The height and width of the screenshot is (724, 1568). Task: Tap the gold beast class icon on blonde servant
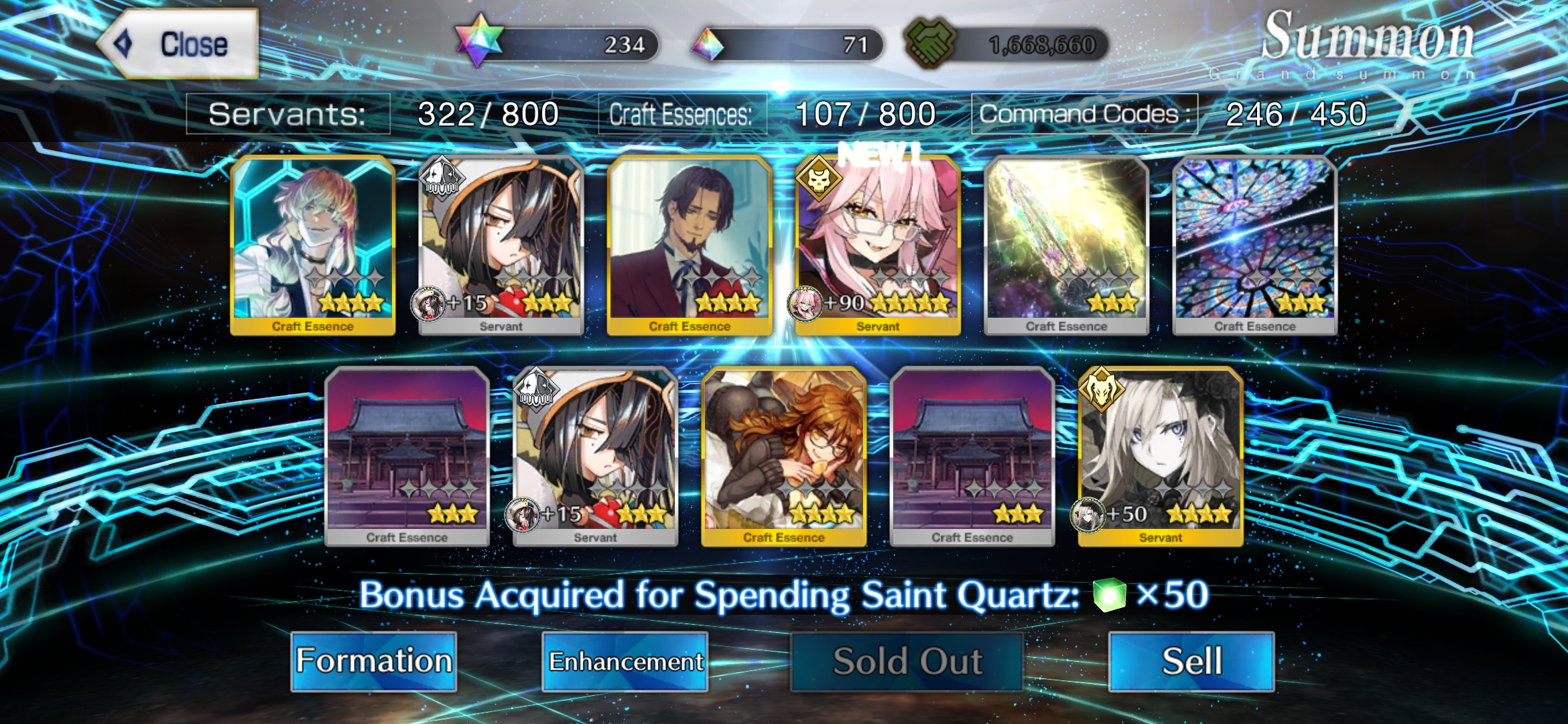coord(1101,389)
